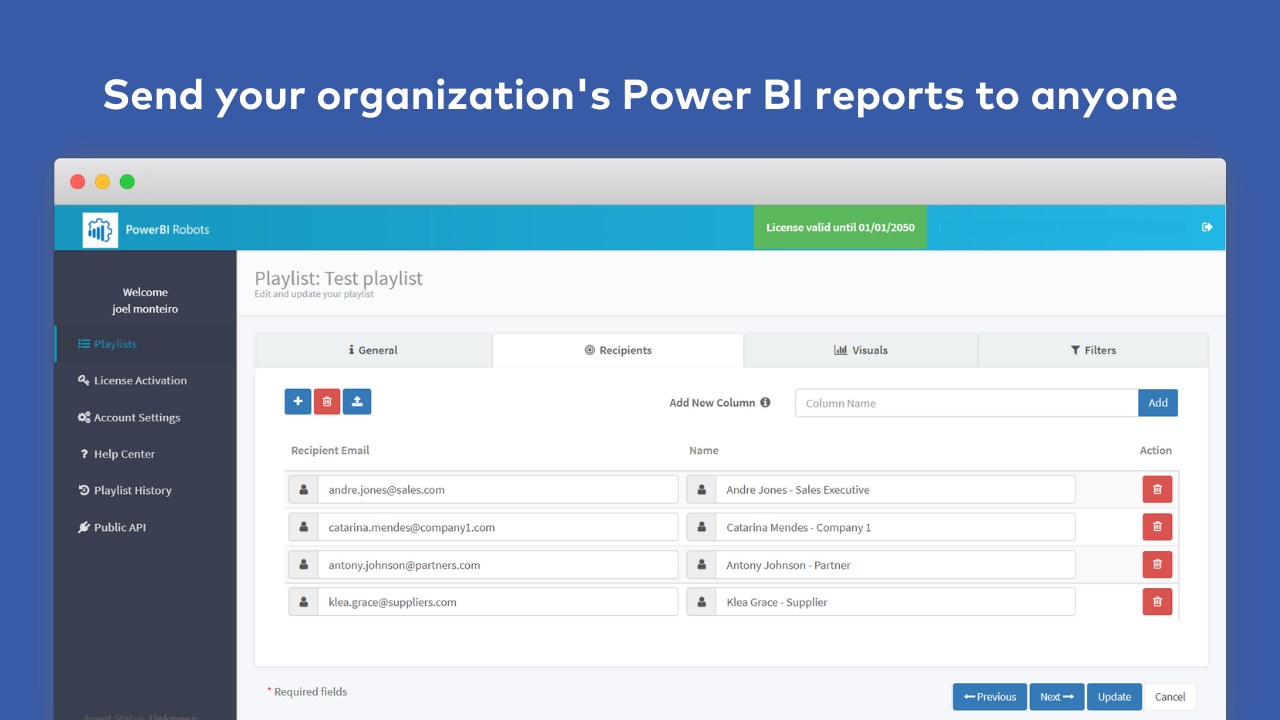Click the Welcome joel monteiro text
Screen dimensions: 1280x720
145,301
